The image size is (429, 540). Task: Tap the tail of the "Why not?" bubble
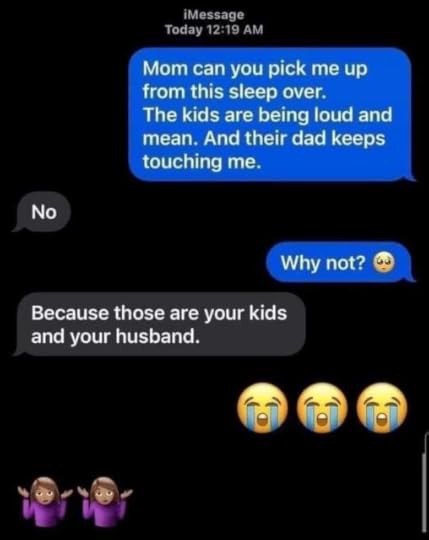tap(410, 278)
